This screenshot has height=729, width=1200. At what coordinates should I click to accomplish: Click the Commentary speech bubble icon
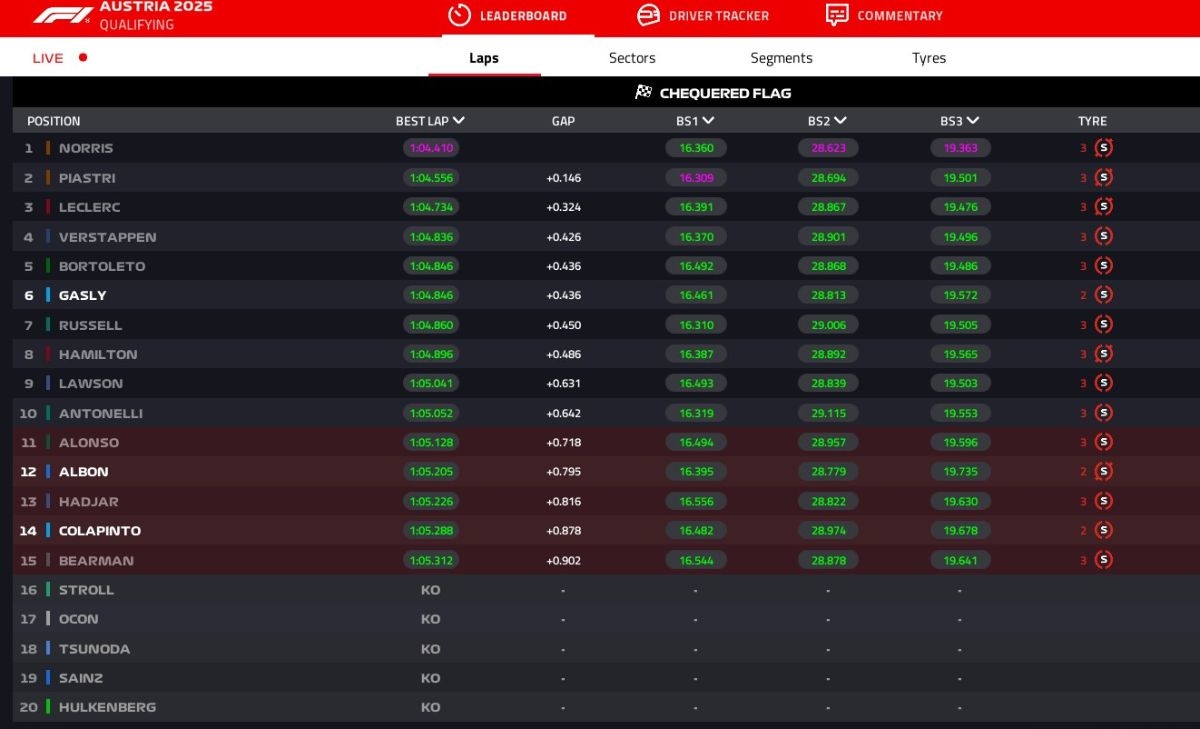pyautogui.click(x=837, y=16)
